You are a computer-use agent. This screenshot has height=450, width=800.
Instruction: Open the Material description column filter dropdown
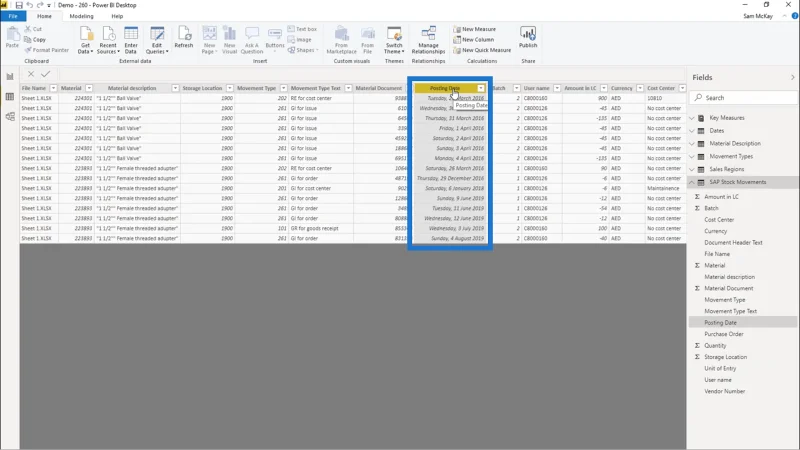[x=175, y=88]
